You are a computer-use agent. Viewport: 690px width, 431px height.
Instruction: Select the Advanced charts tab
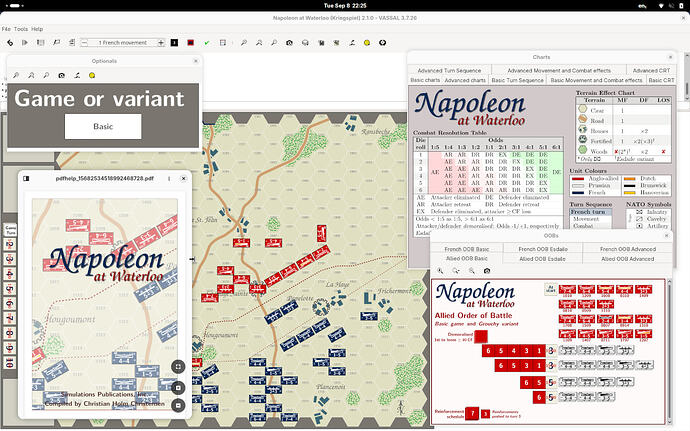pyautogui.click(x=465, y=80)
